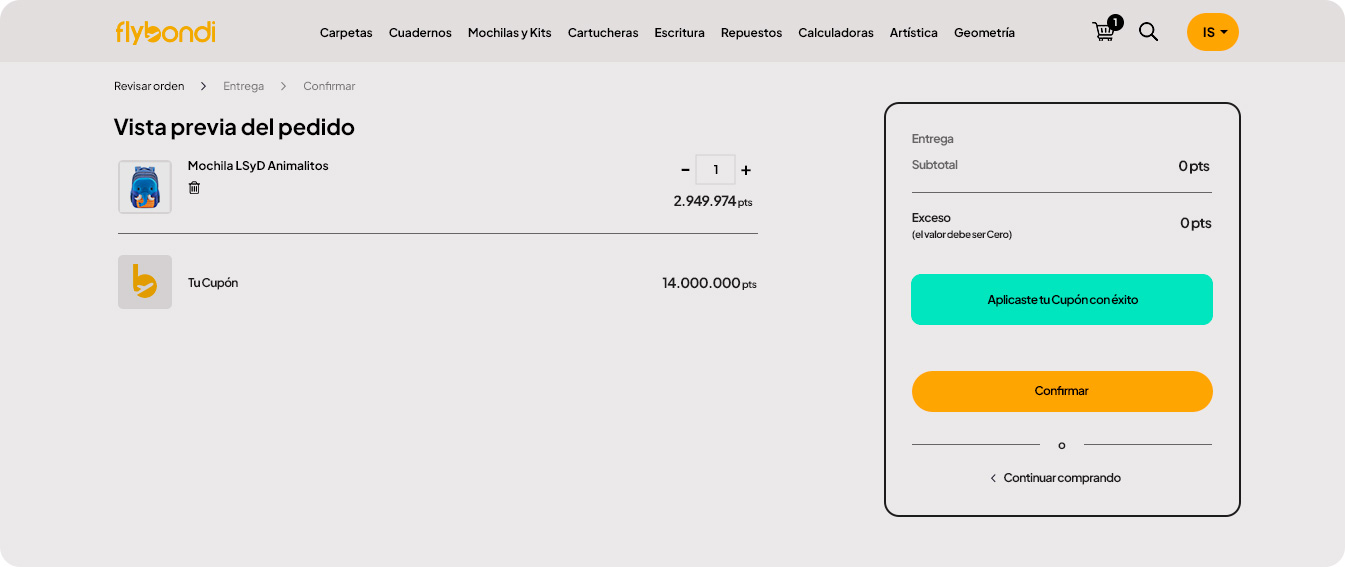Viewport: 1345px width, 567px height.
Task: Click the Flybondi logo
Action: click(x=165, y=32)
